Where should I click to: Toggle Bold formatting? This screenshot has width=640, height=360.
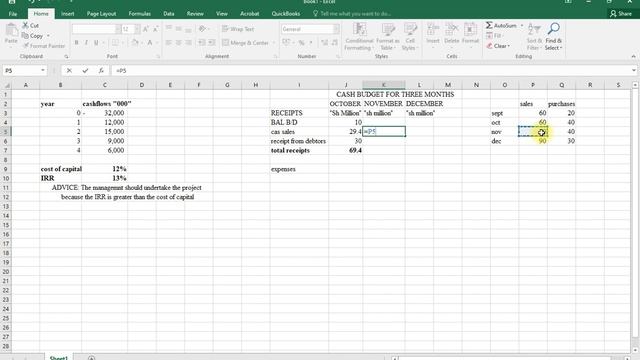(76, 42)
